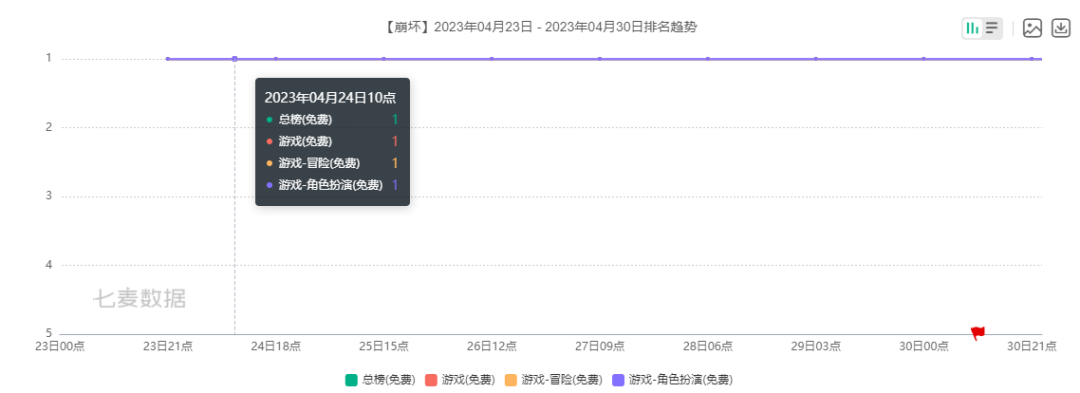Click the data point above 29日03点
Viewport: 1080px width, 393px height.
(816, 59)
